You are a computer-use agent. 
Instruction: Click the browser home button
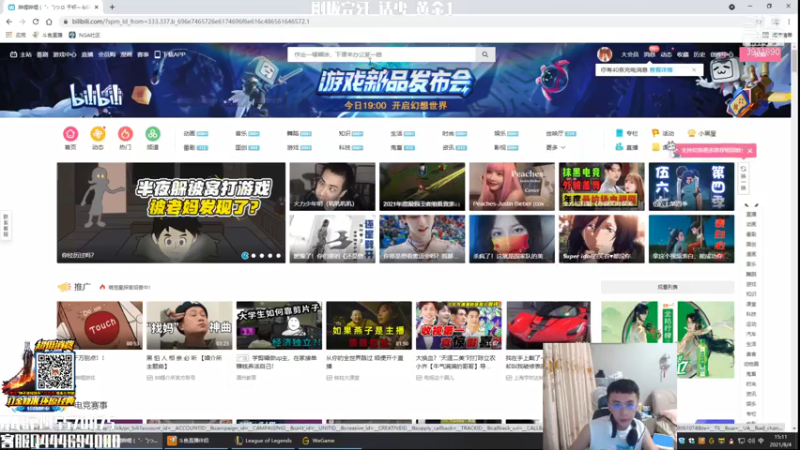tap(49, 21)
